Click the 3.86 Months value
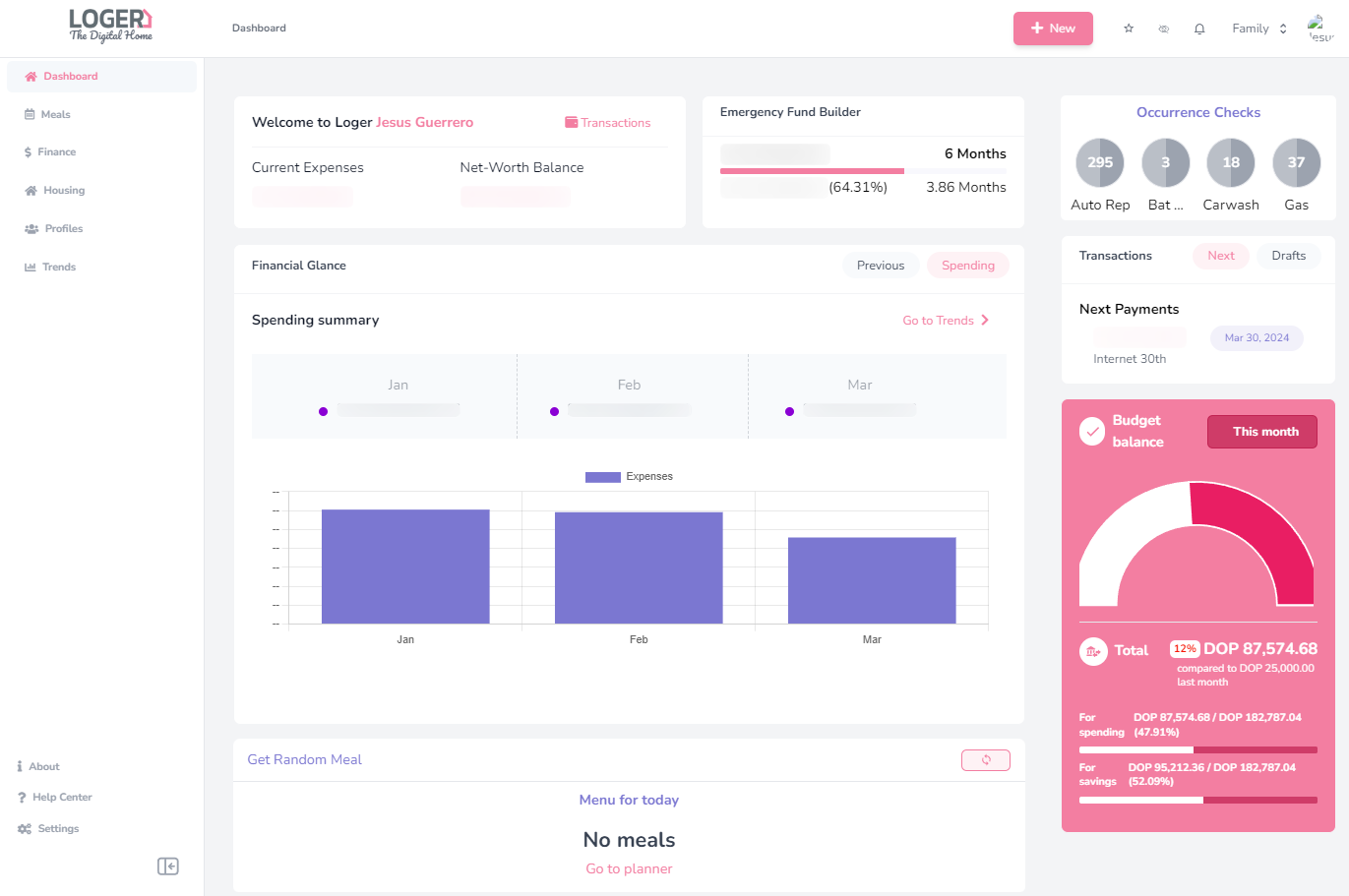Image resolution: width=1349 pixels, height=896 pixels. [x=966, y=187]
